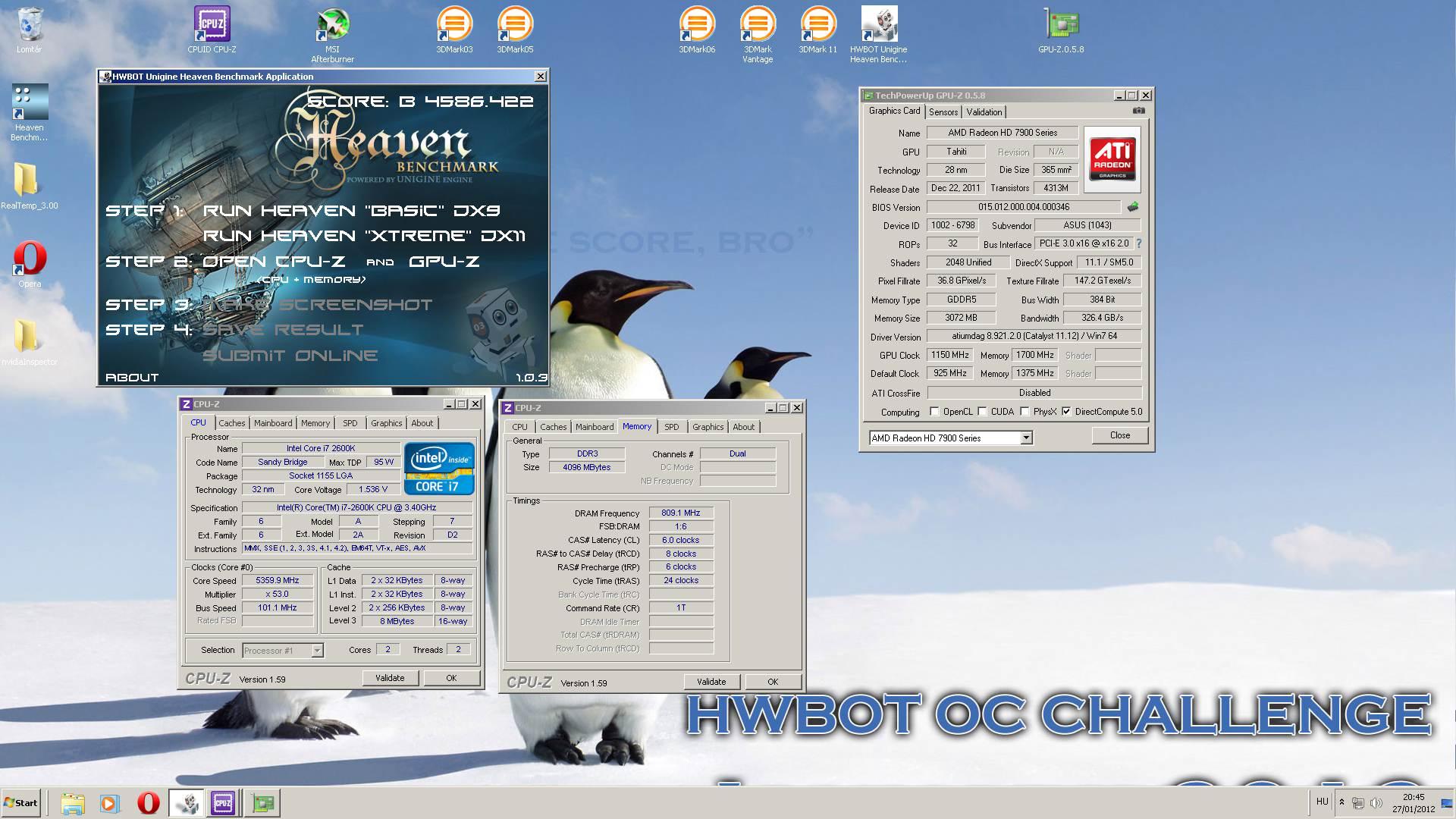
Task: Click the Close button in GPU-Z
Action: tap(1120, 435)
